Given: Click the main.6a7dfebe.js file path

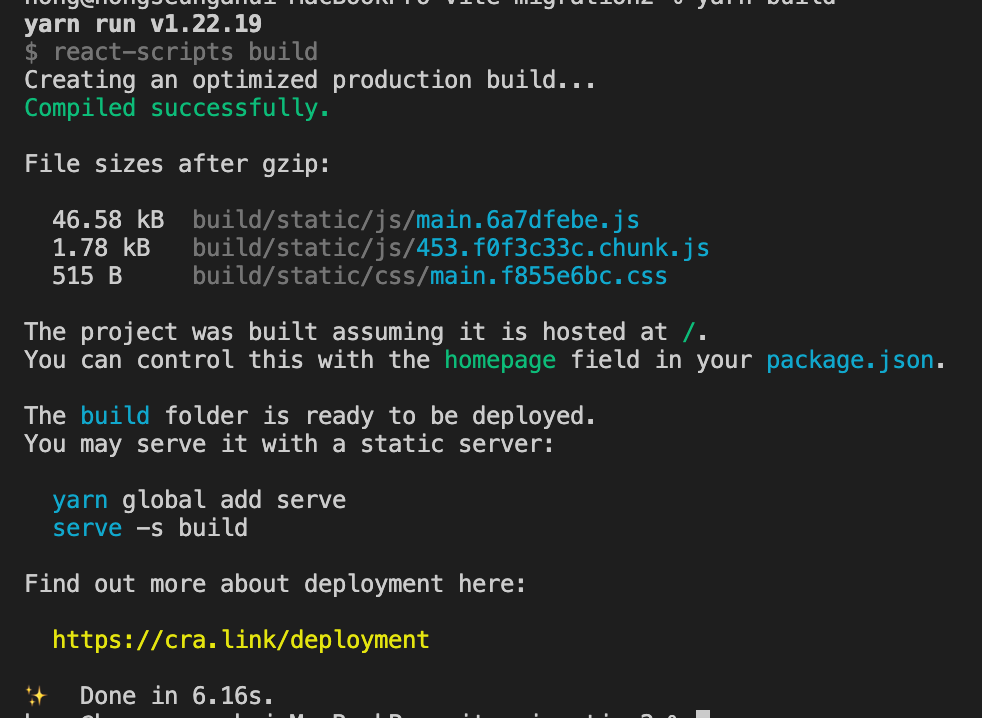Looking at the screenshot, I should point(416,220).
